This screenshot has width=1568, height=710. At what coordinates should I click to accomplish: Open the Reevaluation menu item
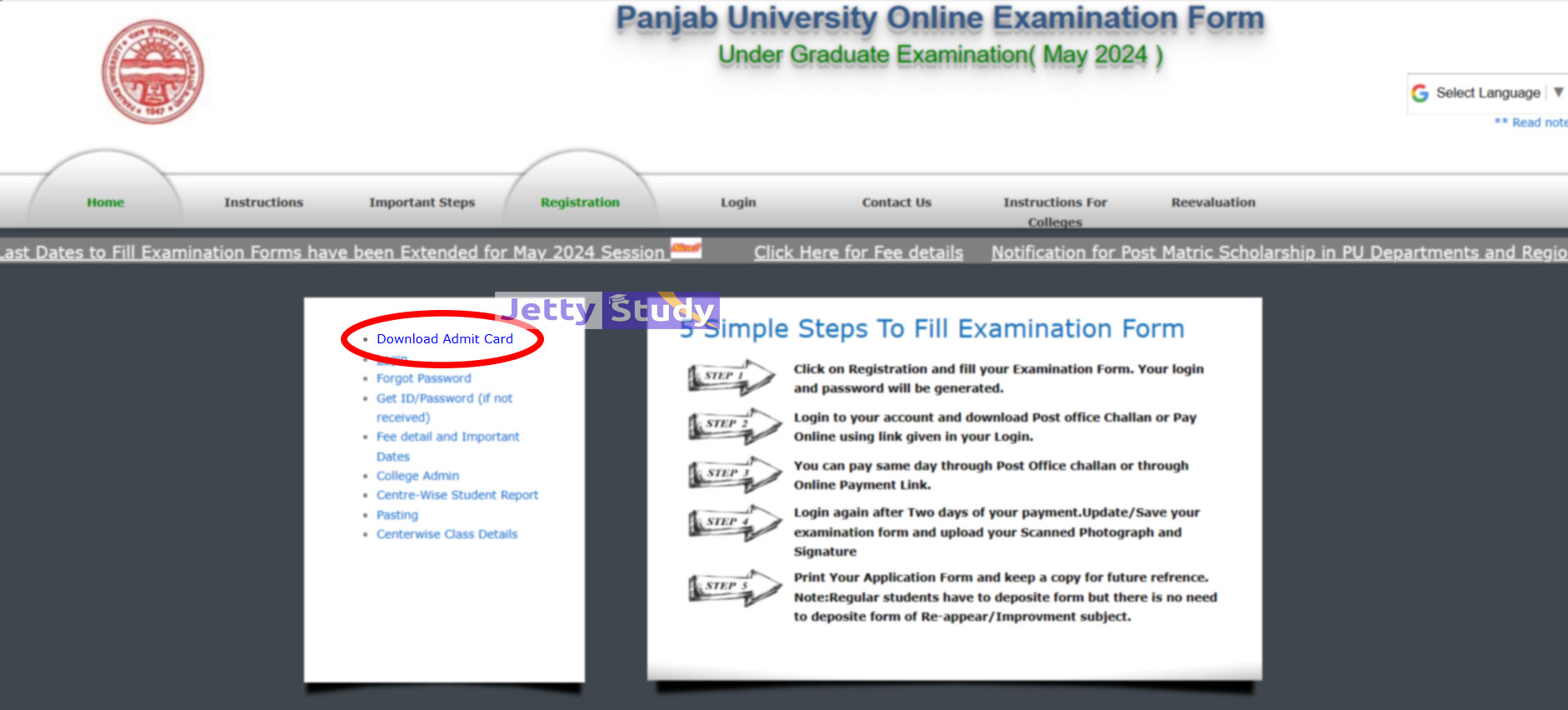click(1213, 202)
